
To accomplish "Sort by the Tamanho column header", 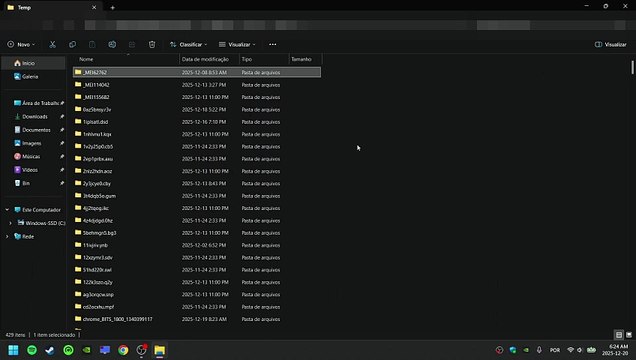I will 305,59.
